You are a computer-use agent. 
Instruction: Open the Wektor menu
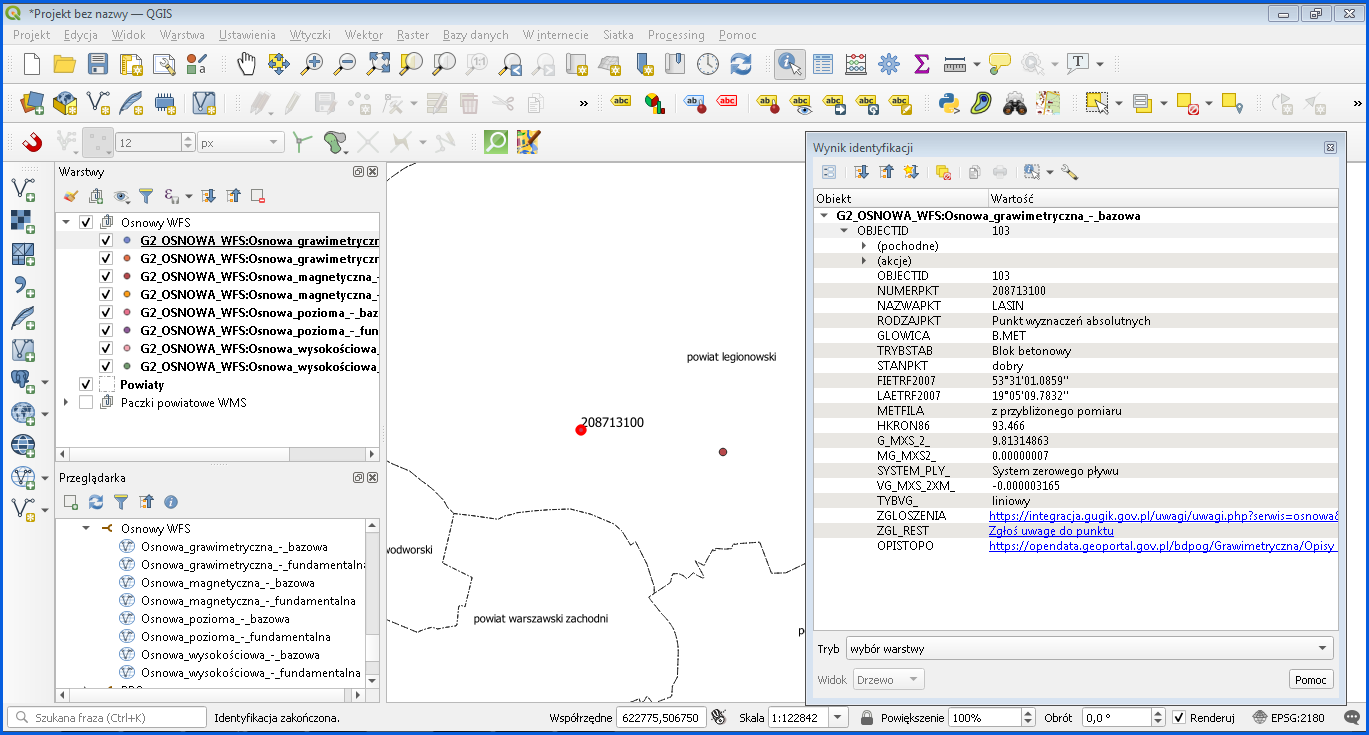click(x=364, y=34)
